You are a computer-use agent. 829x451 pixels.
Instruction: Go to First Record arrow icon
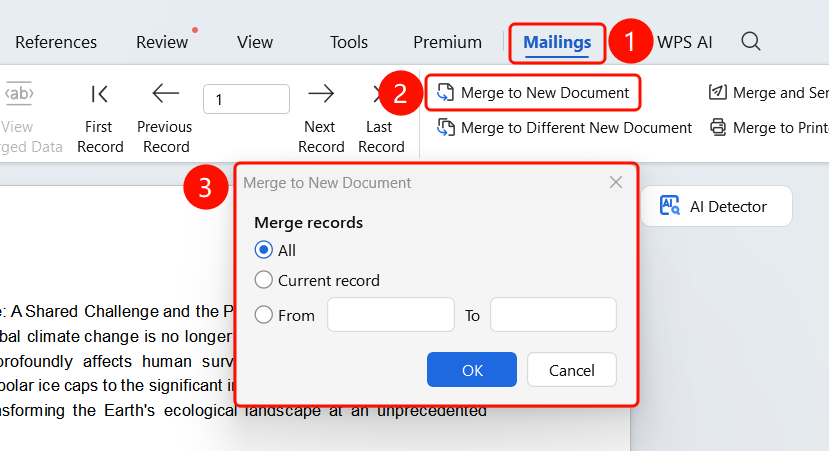coord(99,94)
